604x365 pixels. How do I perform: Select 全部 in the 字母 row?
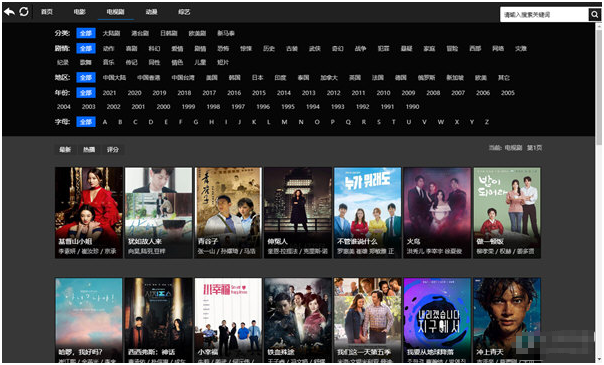tap(86, 122)
